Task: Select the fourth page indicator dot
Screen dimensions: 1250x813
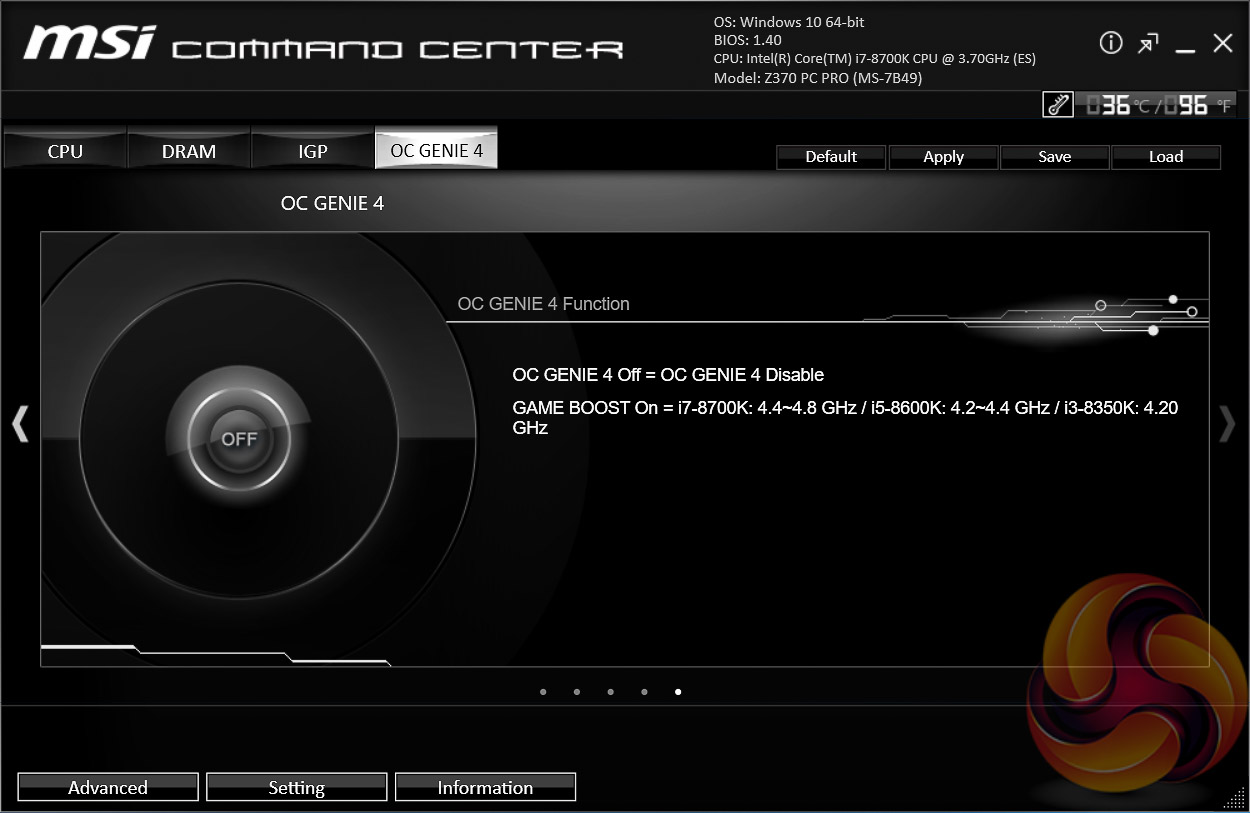Action: (644, 691)
